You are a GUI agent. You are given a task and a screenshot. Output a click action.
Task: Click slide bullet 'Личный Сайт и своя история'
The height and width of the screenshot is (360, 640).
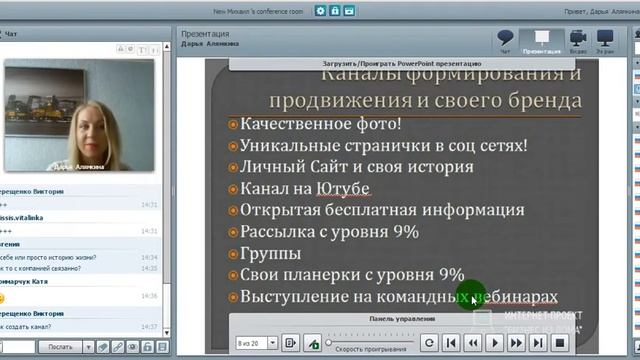(x=357, y=167)
